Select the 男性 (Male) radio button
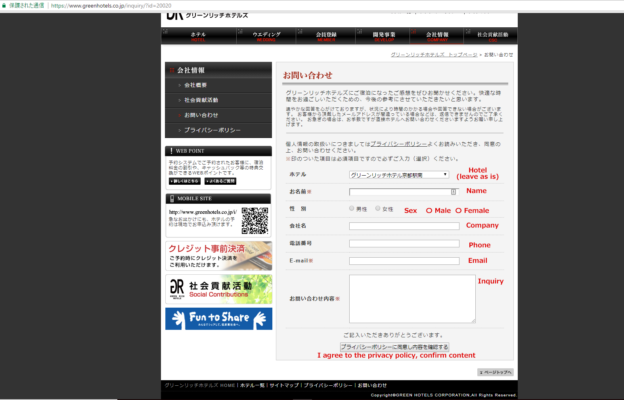Screen dimensions: 624x400 [x=351, y=209]
